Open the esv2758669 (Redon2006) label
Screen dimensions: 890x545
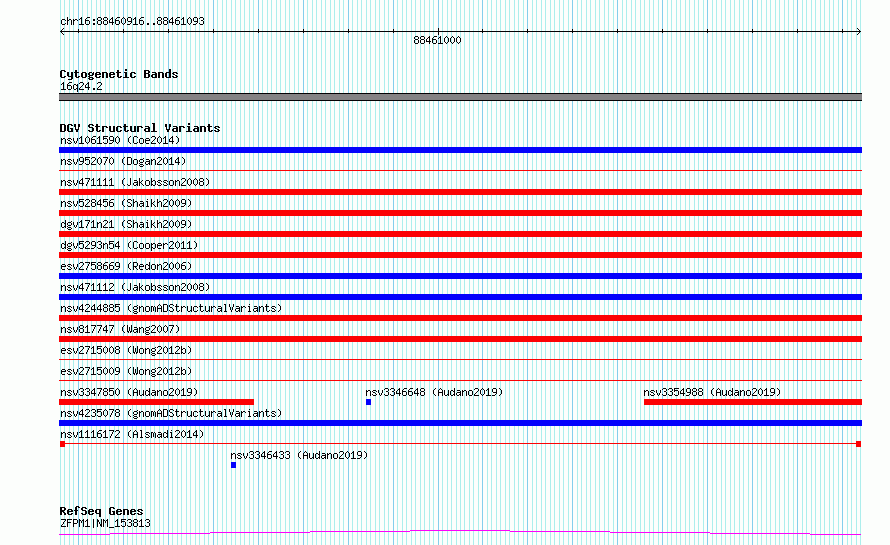(x=126, y=266)
